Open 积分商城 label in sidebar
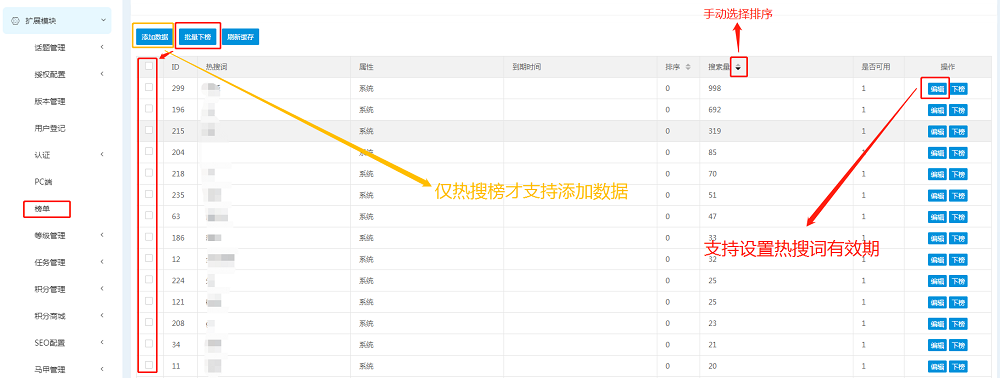This screenshot has width=1000, height=378. [50, 316]
